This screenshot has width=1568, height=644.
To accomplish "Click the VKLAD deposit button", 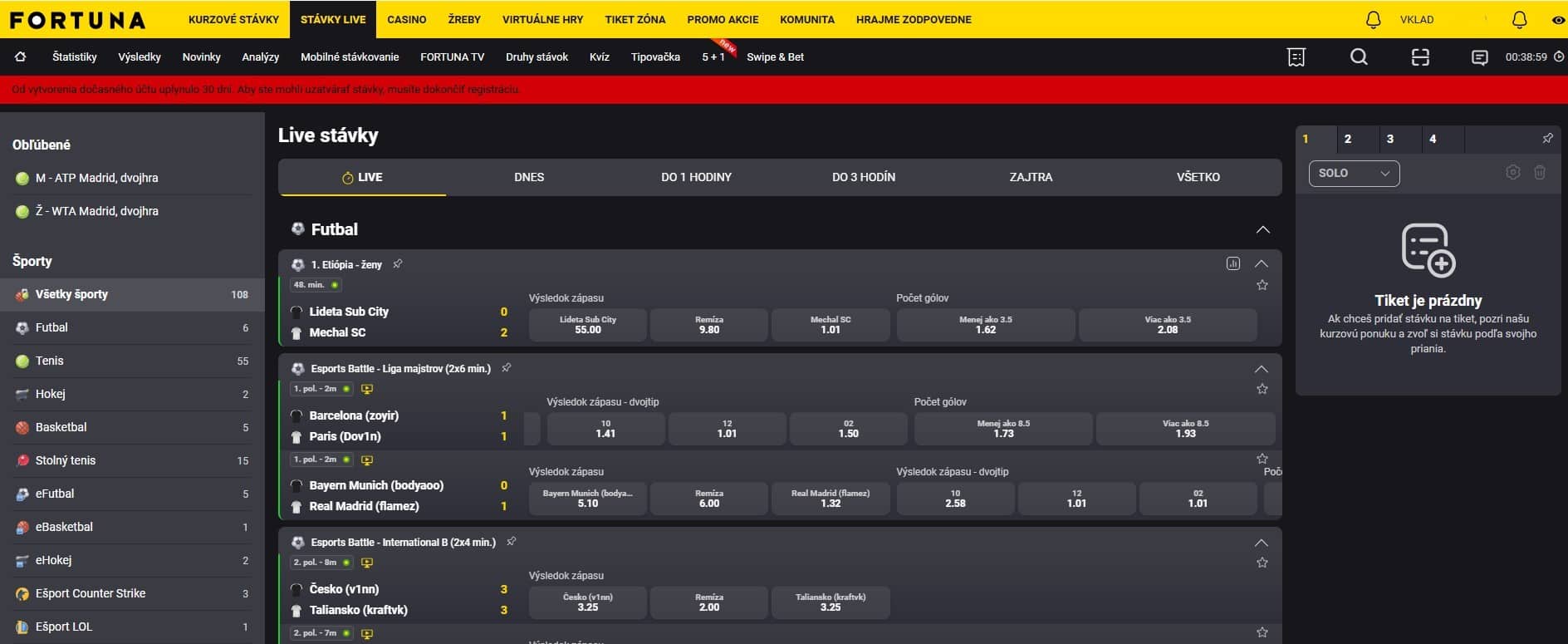I will 1417,19.
